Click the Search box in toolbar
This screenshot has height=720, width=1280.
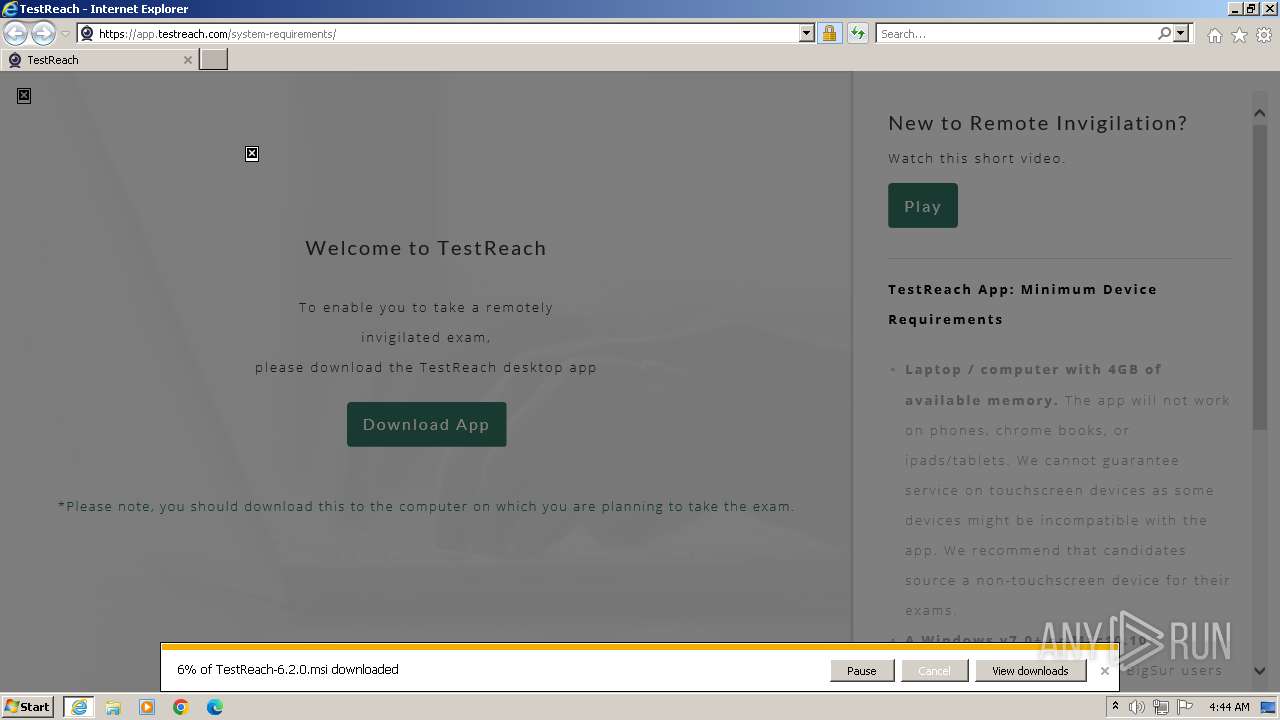(1016, 33)
